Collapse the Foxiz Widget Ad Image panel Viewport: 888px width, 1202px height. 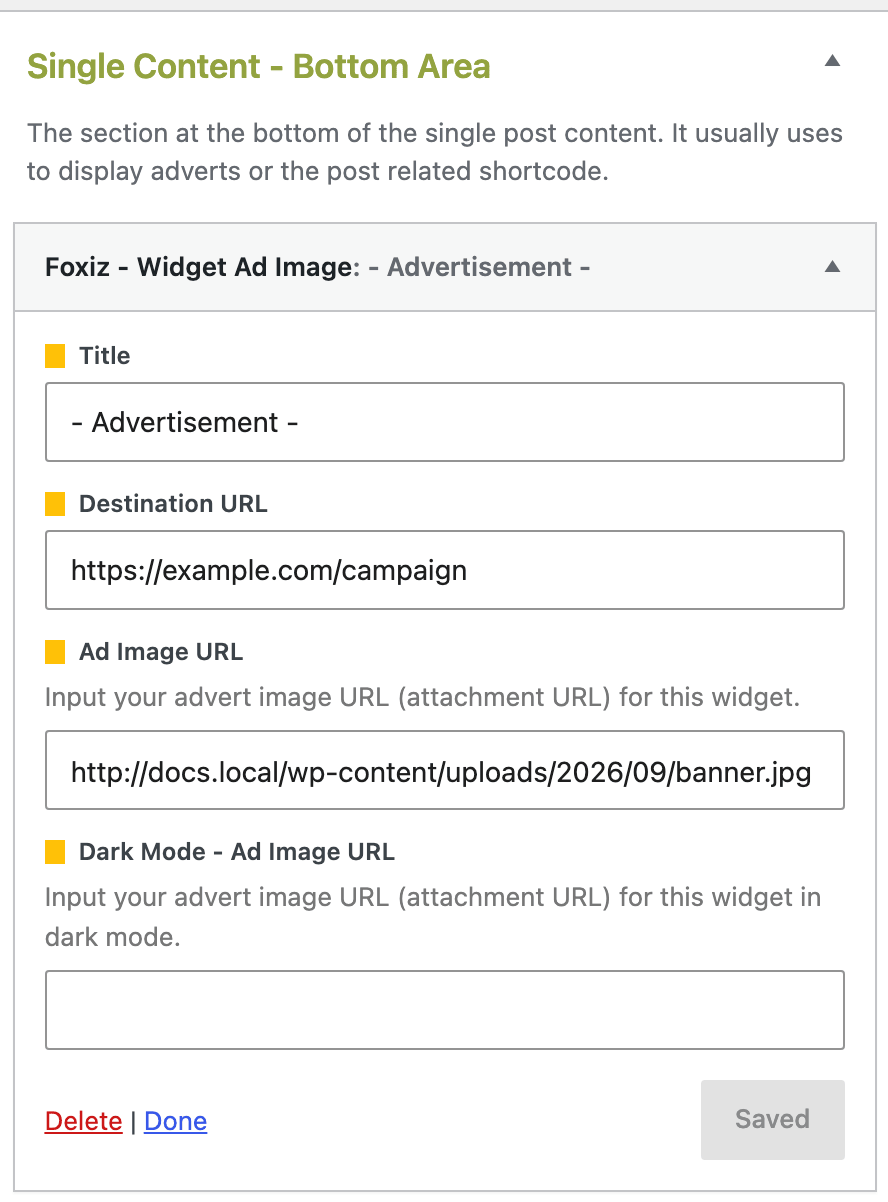click(x=832, y=267)
